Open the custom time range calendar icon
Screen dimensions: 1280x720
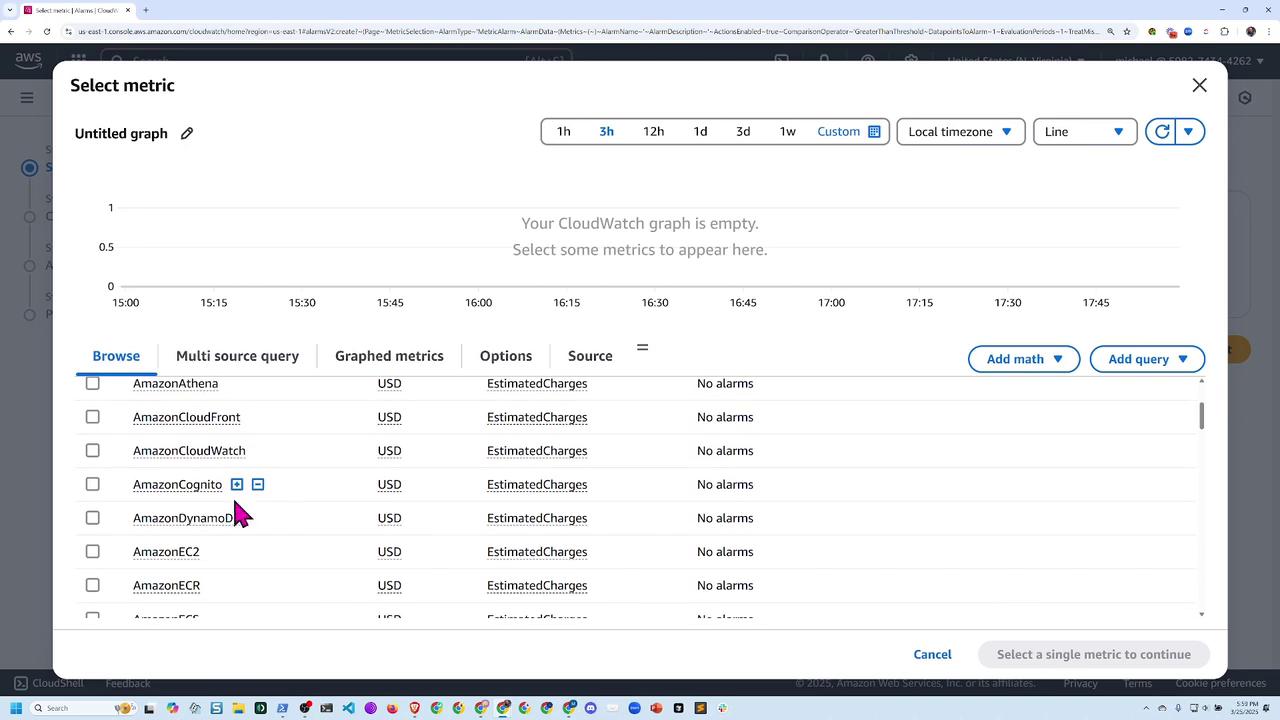874,132
